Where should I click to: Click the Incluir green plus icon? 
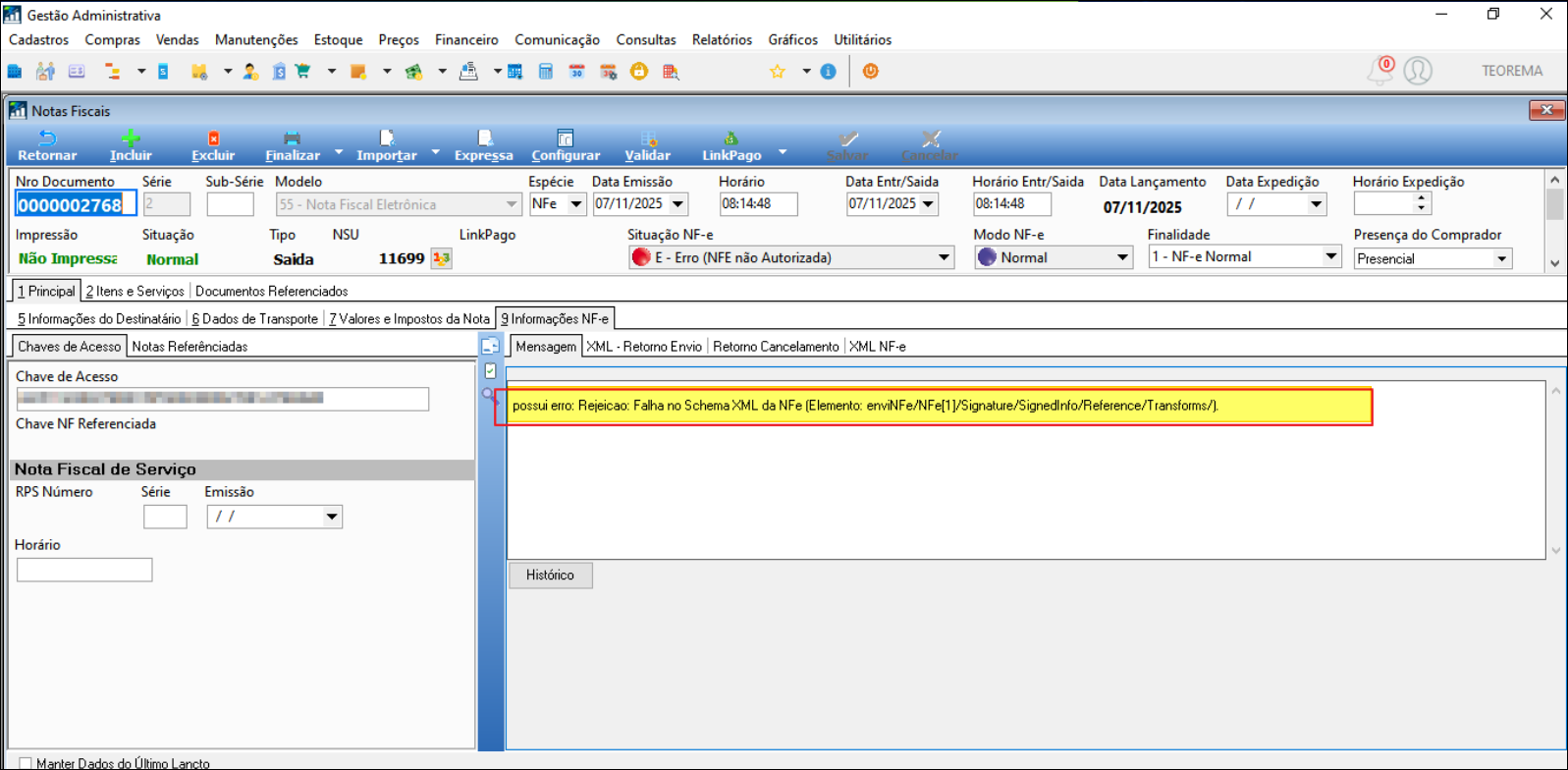tap(131, 139)
